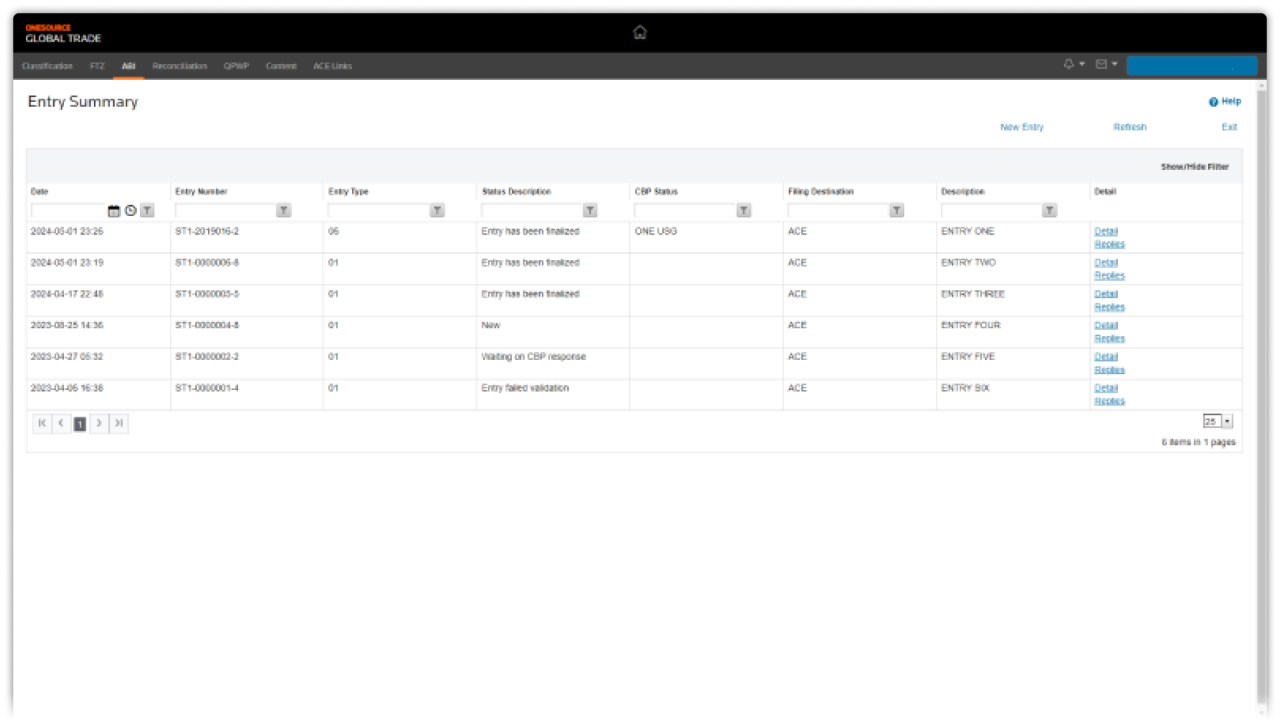The width and height of the screenshot is (1280, 720).
Task: Open the FTZ menu tab
Action: click(97, 66)
